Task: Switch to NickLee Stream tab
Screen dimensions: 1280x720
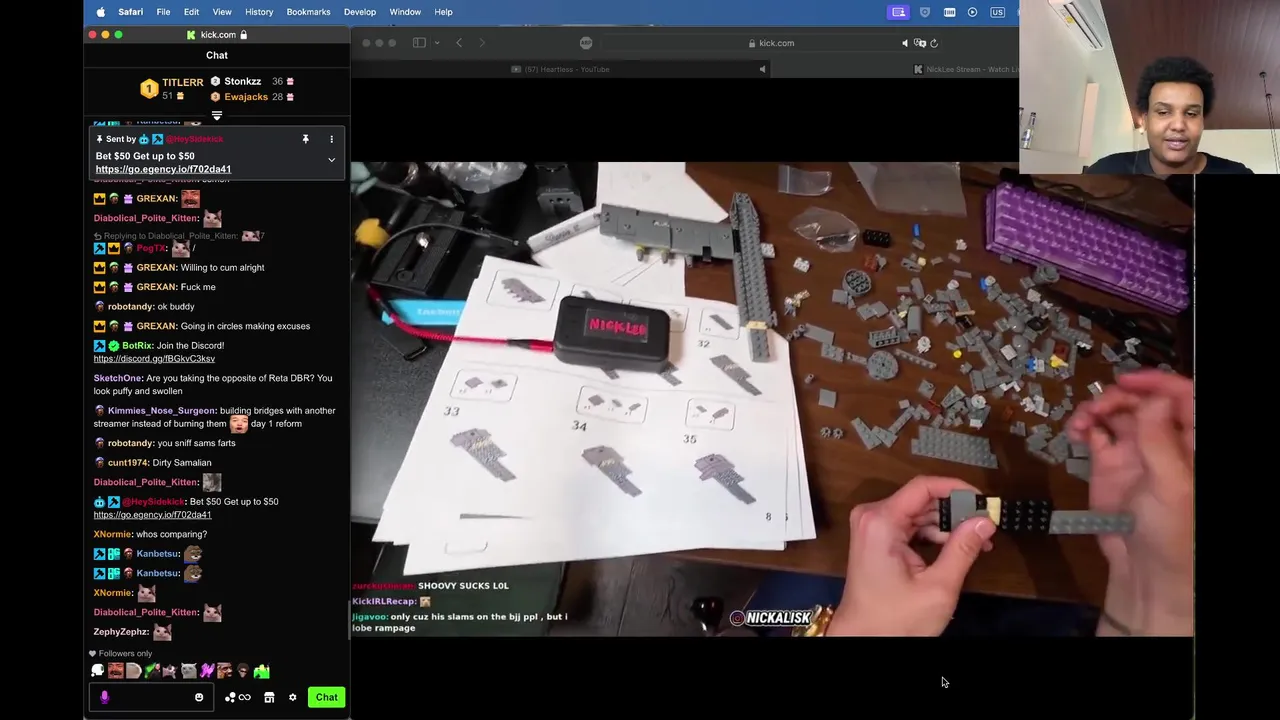Action: (x=965, y=69)
